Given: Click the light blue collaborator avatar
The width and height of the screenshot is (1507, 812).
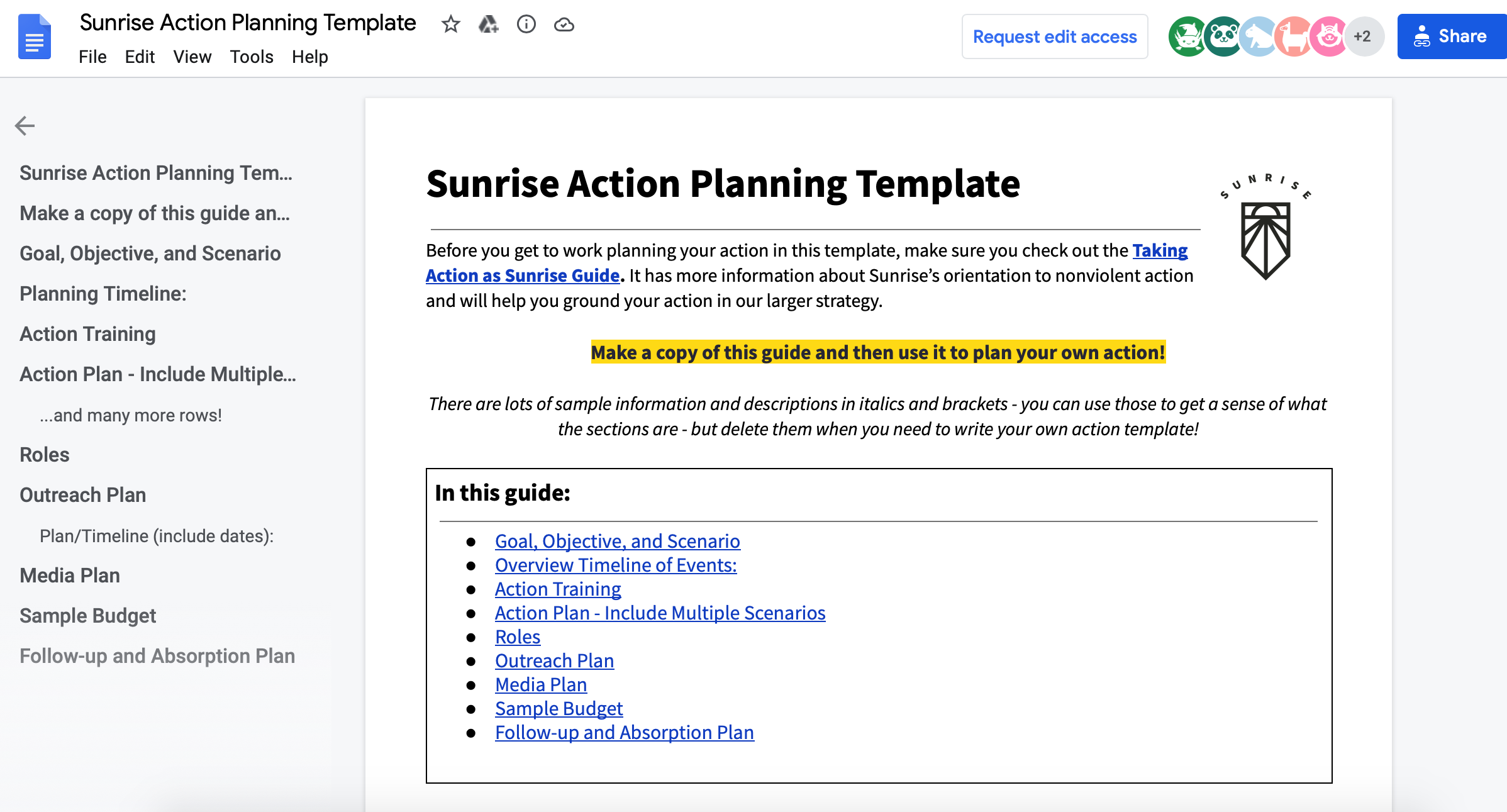Looking at the screenshot, I should pyautogui.click(x=1259, y=36).
